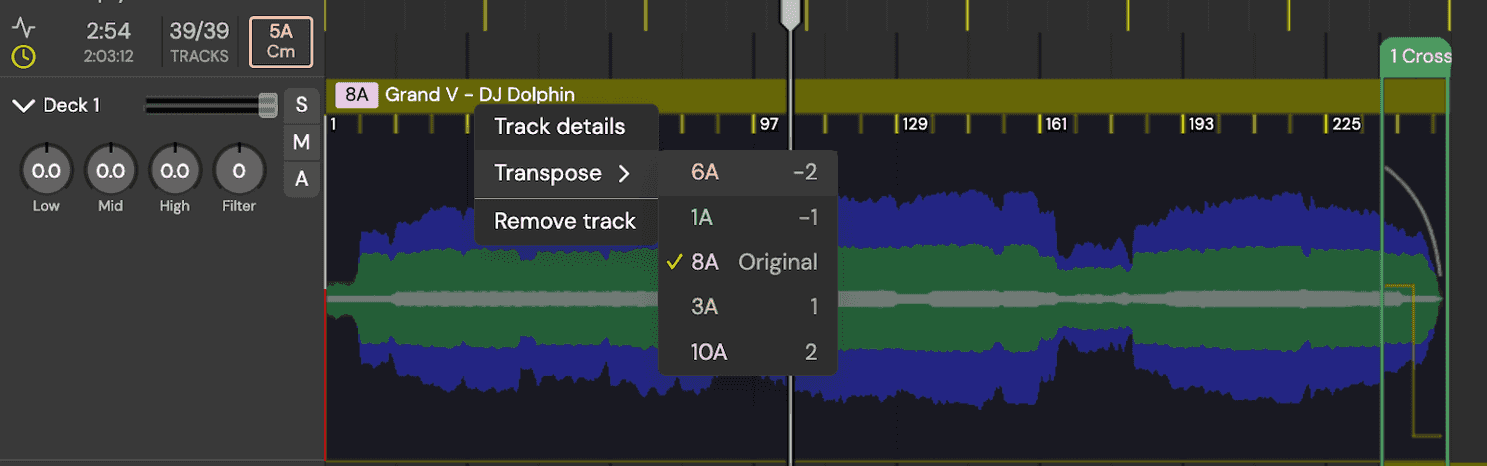This screenshot has width=1487, height=466.
Task: Open Track details from context menu
Action: pyautogui.click(x=560, y=127)
